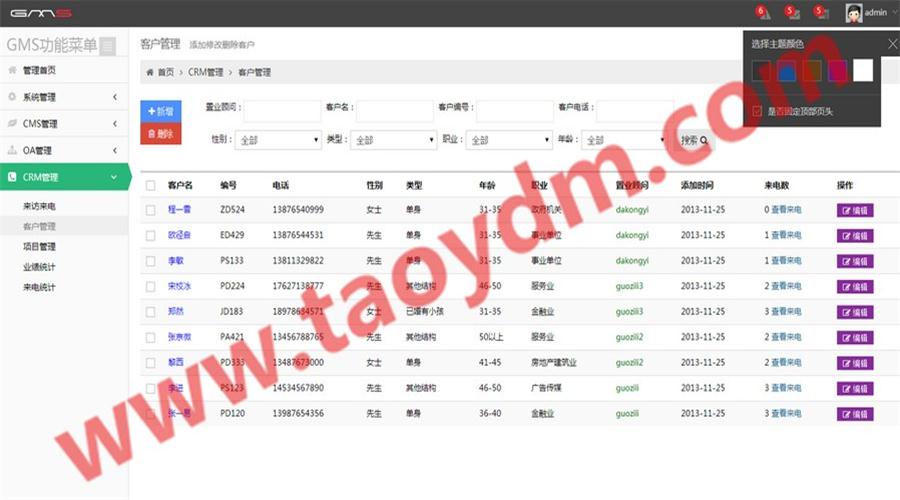Click the leaf icon beside CMS管理
The height and width of the screenshot is (500, 900).
click(12, 123)
